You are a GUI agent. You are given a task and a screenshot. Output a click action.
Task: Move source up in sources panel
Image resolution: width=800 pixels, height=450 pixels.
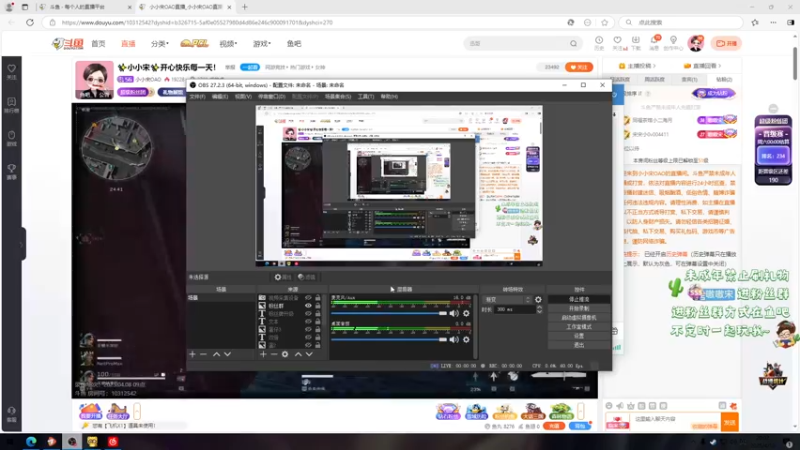(x=298, y=354)
